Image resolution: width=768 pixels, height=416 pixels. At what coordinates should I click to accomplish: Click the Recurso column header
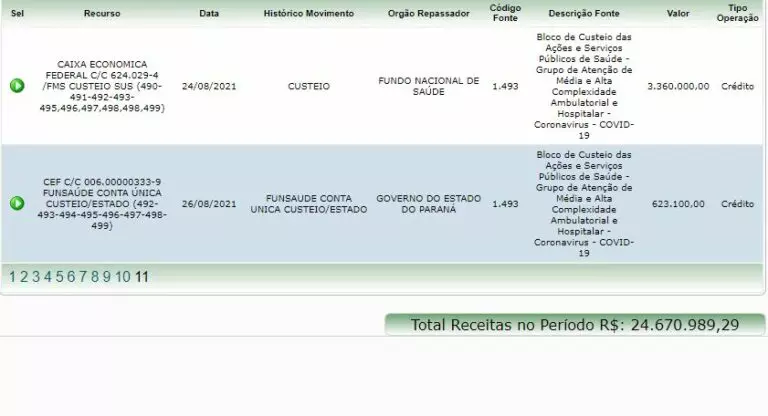click(x=102, y=14)
